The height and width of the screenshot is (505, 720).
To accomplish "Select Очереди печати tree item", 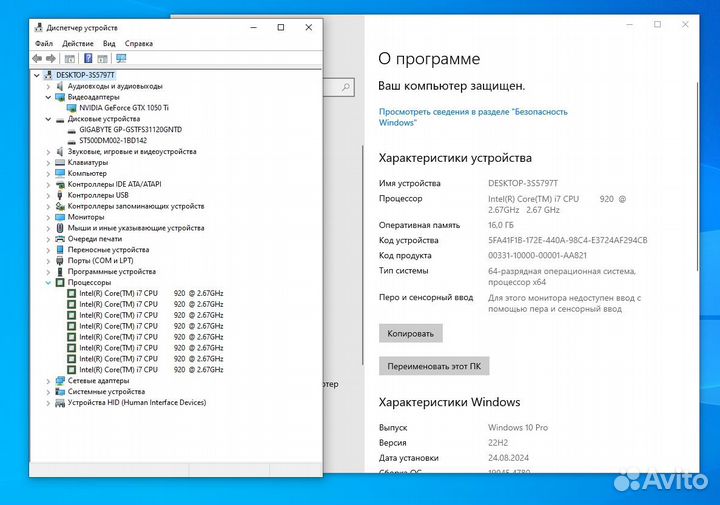I will click(95, 239).
